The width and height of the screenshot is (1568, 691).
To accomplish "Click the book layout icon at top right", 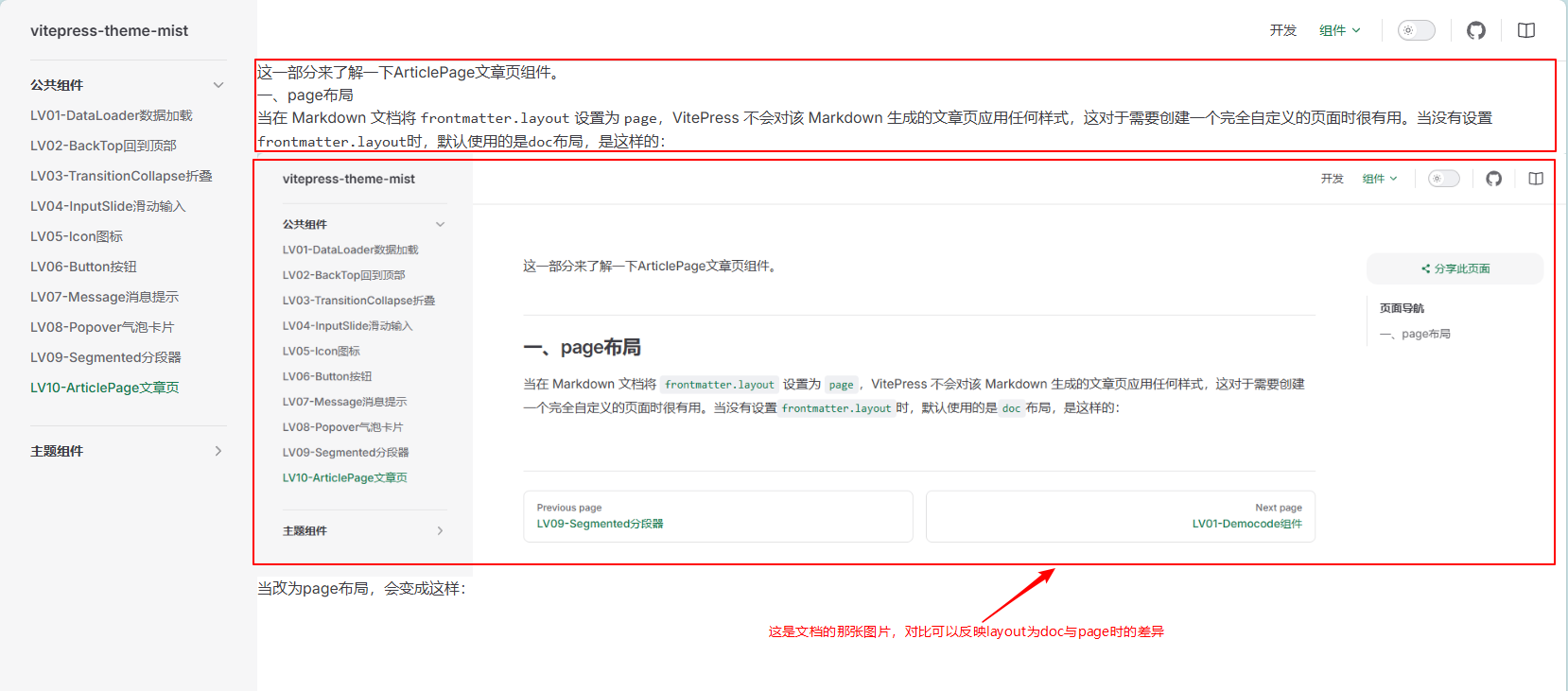I will pyautogui.click(x=1525, y=30).
